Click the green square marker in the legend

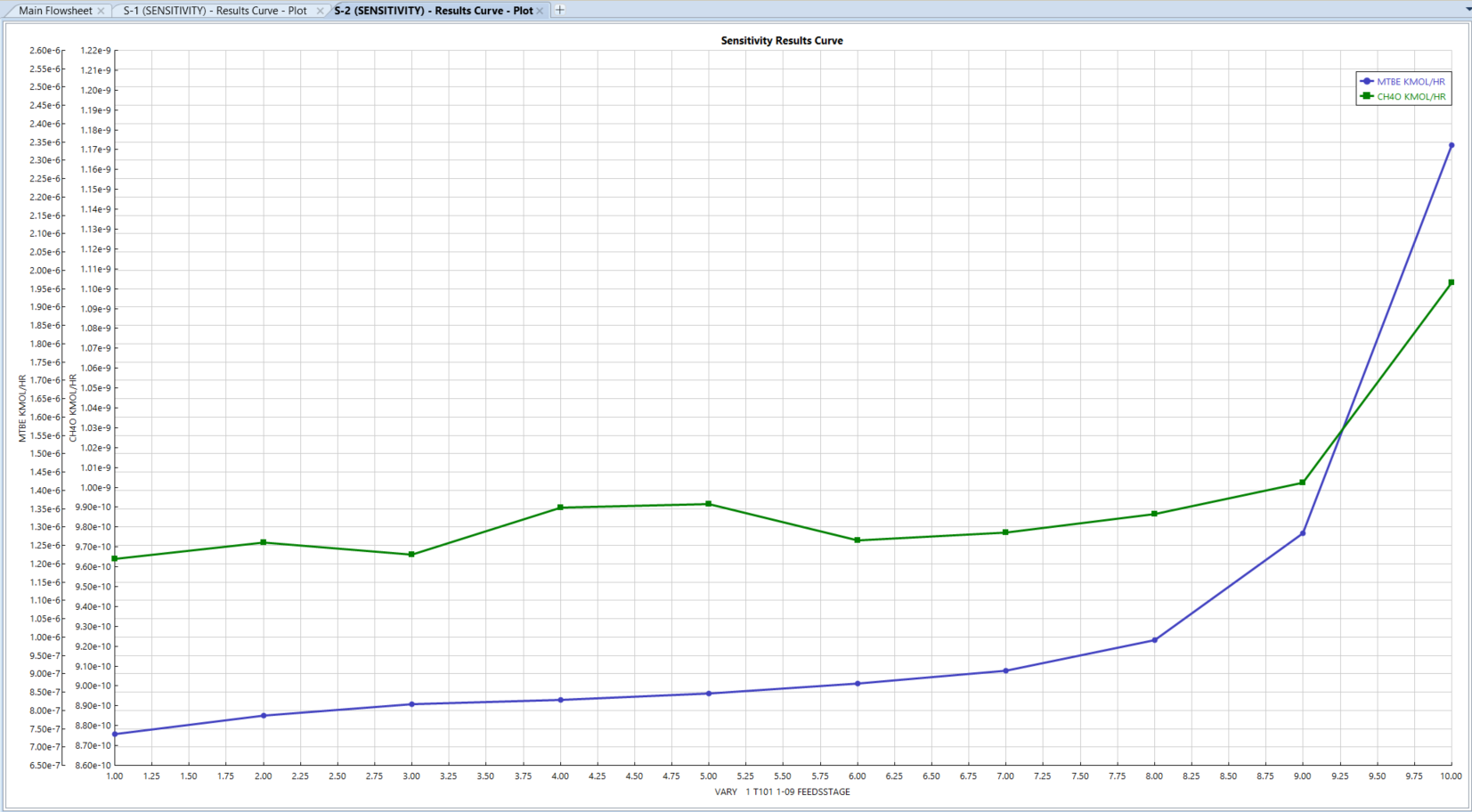coord(1367,96)
